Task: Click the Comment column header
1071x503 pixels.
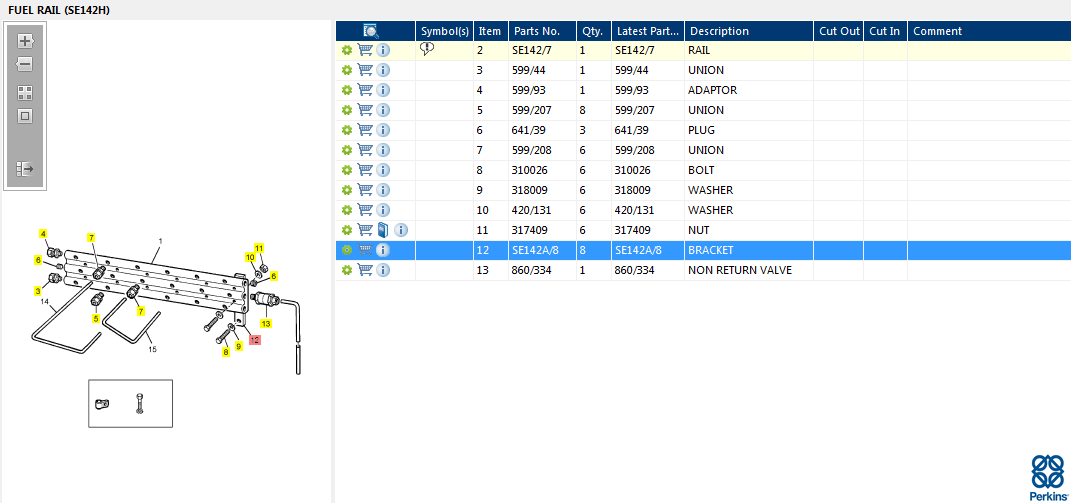Action: click(989, 31)
